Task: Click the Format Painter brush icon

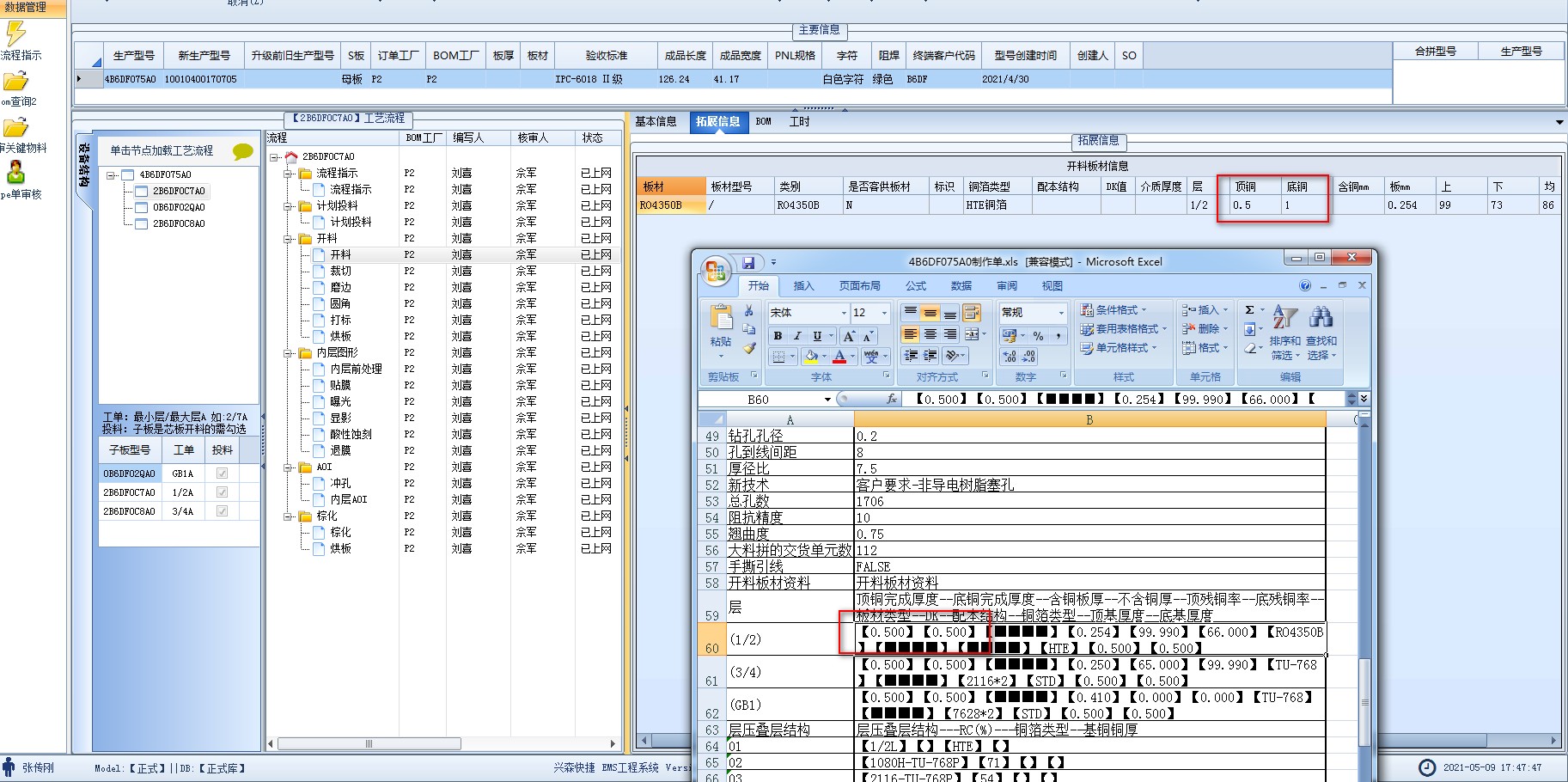Action: (748, 348)
